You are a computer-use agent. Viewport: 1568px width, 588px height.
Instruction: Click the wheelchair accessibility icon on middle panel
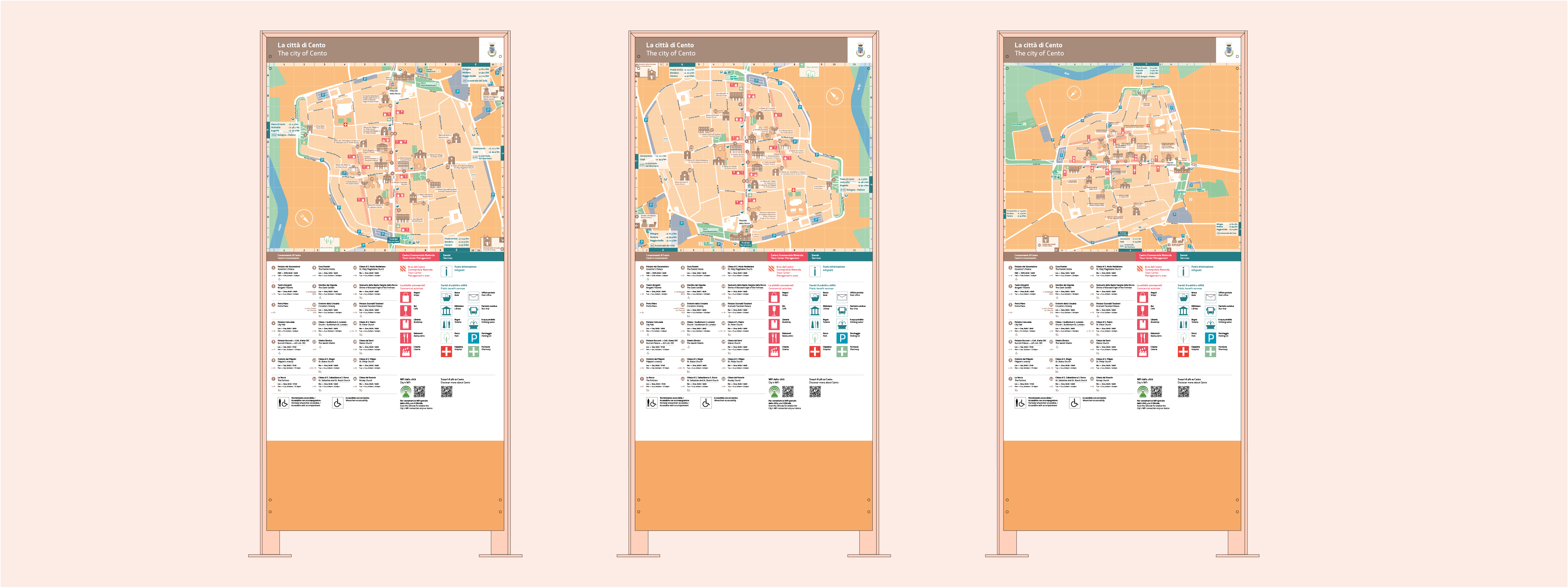[706, 402]
